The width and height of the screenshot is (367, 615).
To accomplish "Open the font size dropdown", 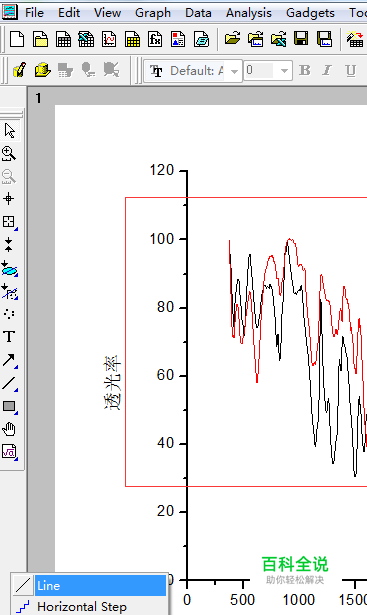I will (284, 71).
